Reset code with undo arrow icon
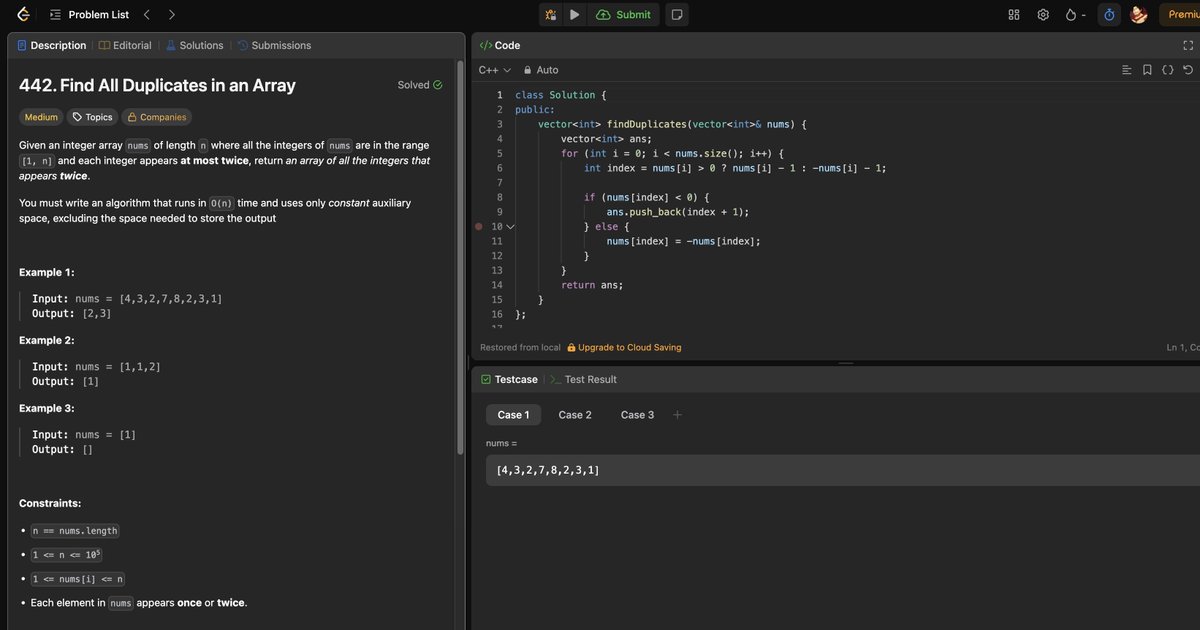1200x630 pixels. (1187, 70)
